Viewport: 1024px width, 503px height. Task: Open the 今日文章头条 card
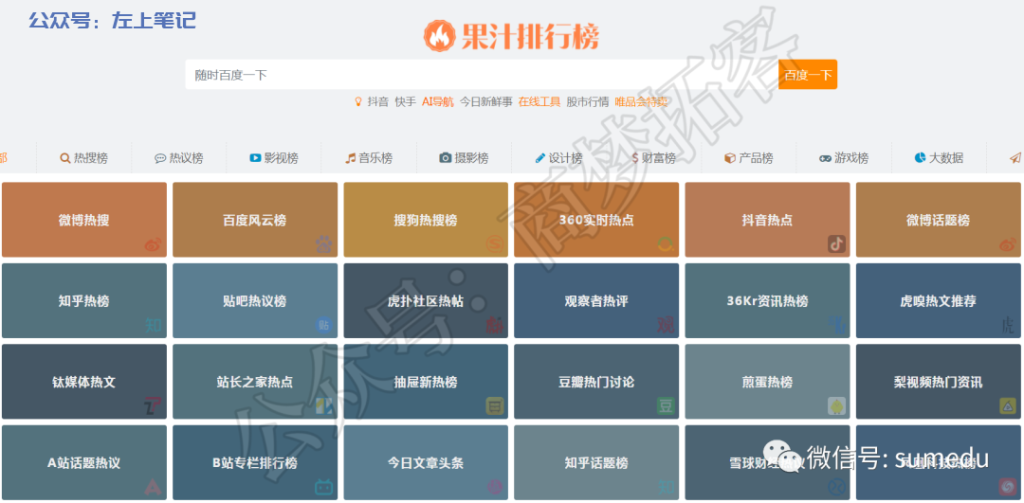tap(426, 462)
